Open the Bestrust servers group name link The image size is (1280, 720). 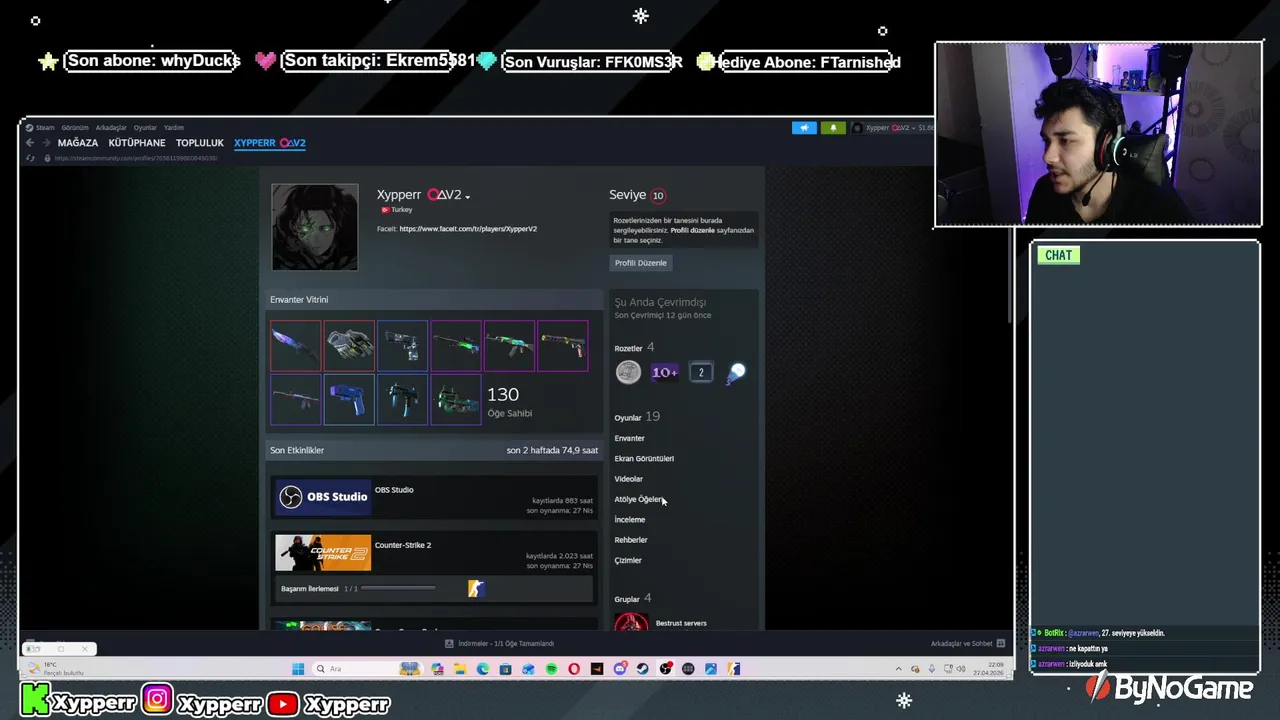[x=681, y=623]
